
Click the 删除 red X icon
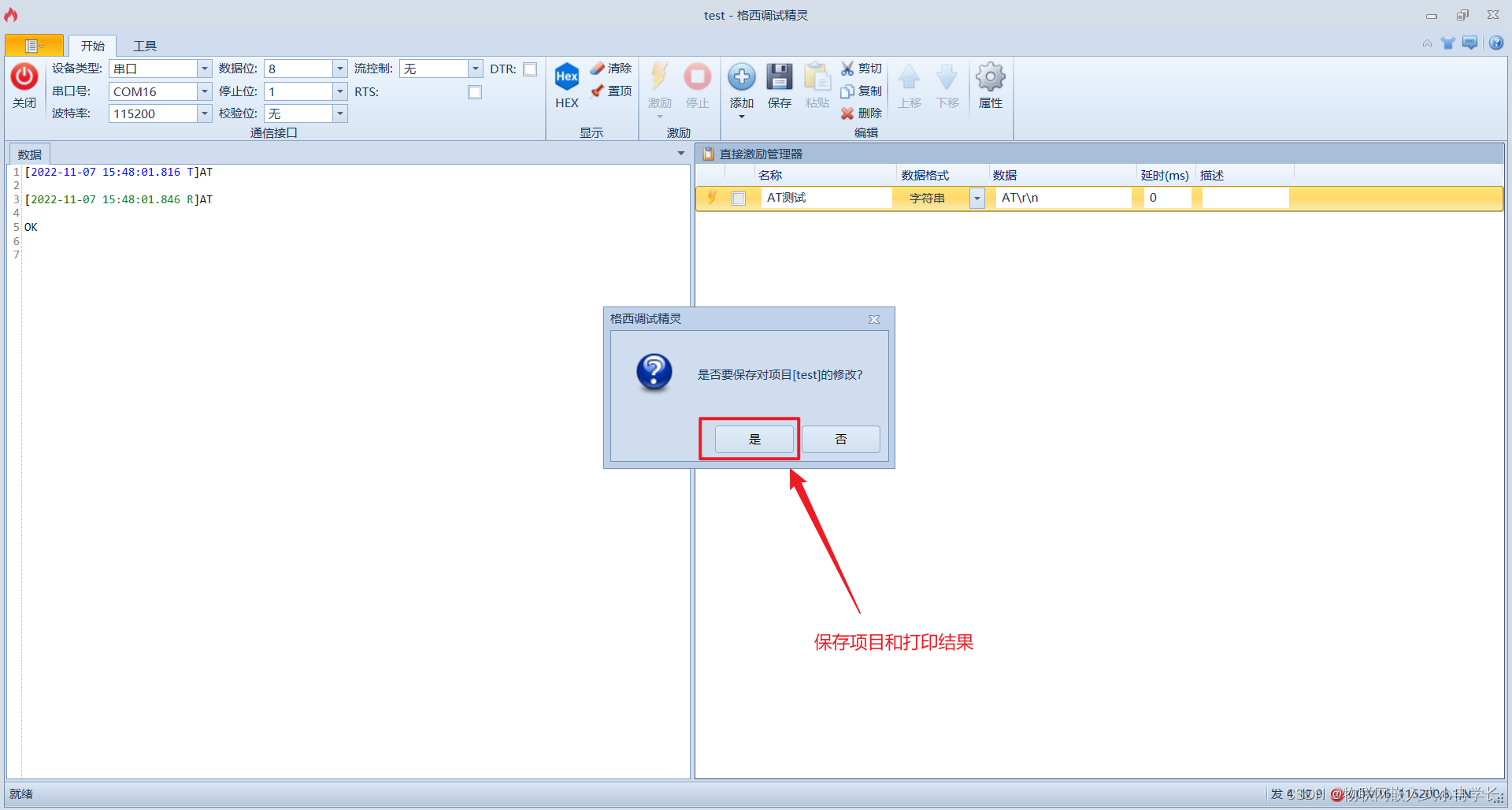click(847, 113)
